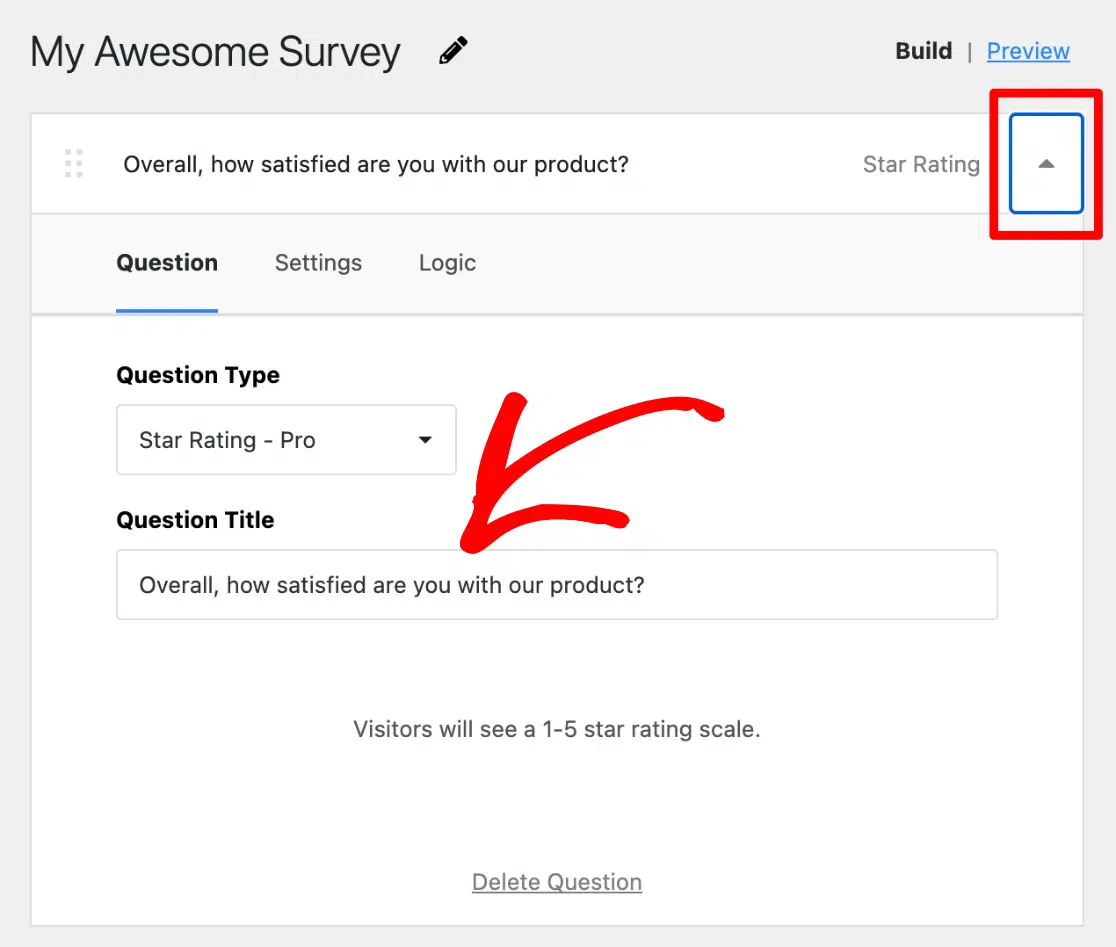Viewport: 1116px width, 947px height.
Task: Select the Build view
Action: coord(923,51)
